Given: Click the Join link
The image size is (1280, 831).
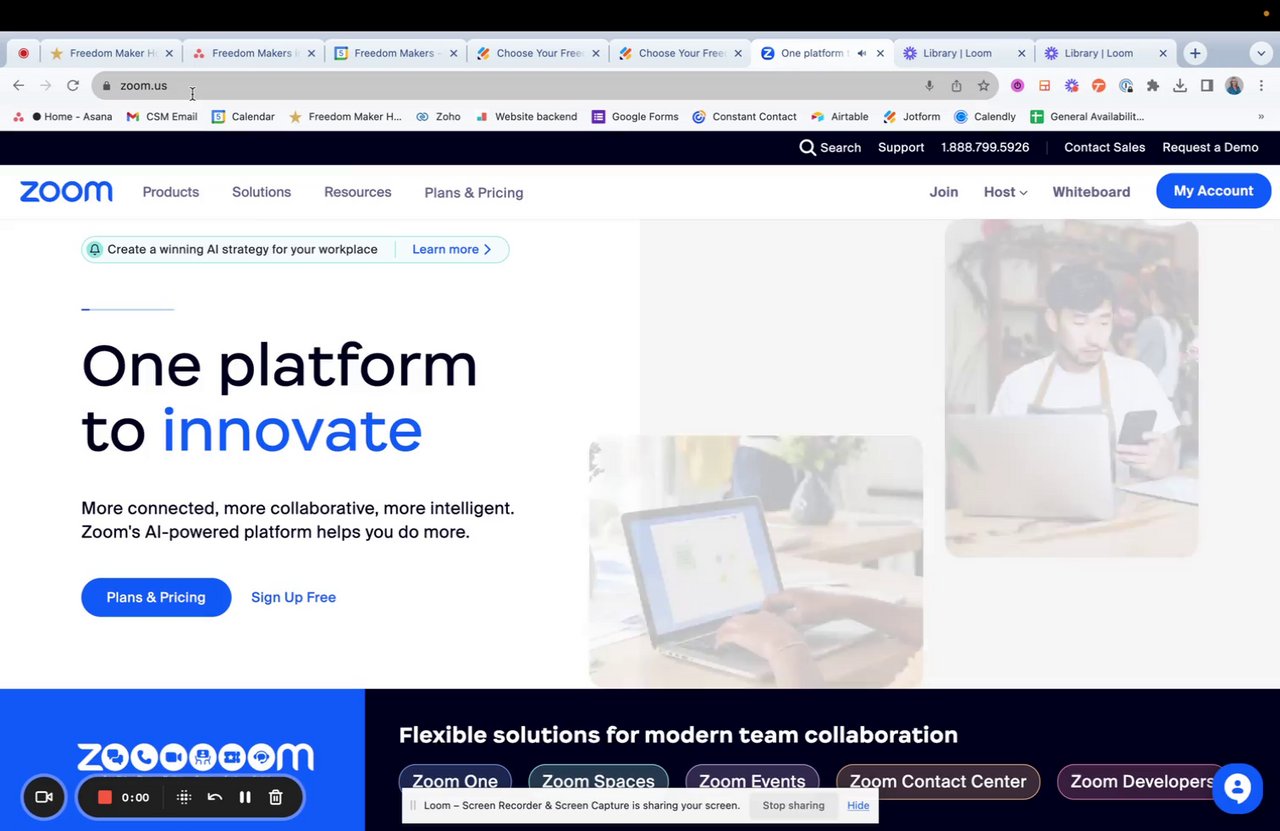Looking at the screenshot, I should click(x=943, y=192).
